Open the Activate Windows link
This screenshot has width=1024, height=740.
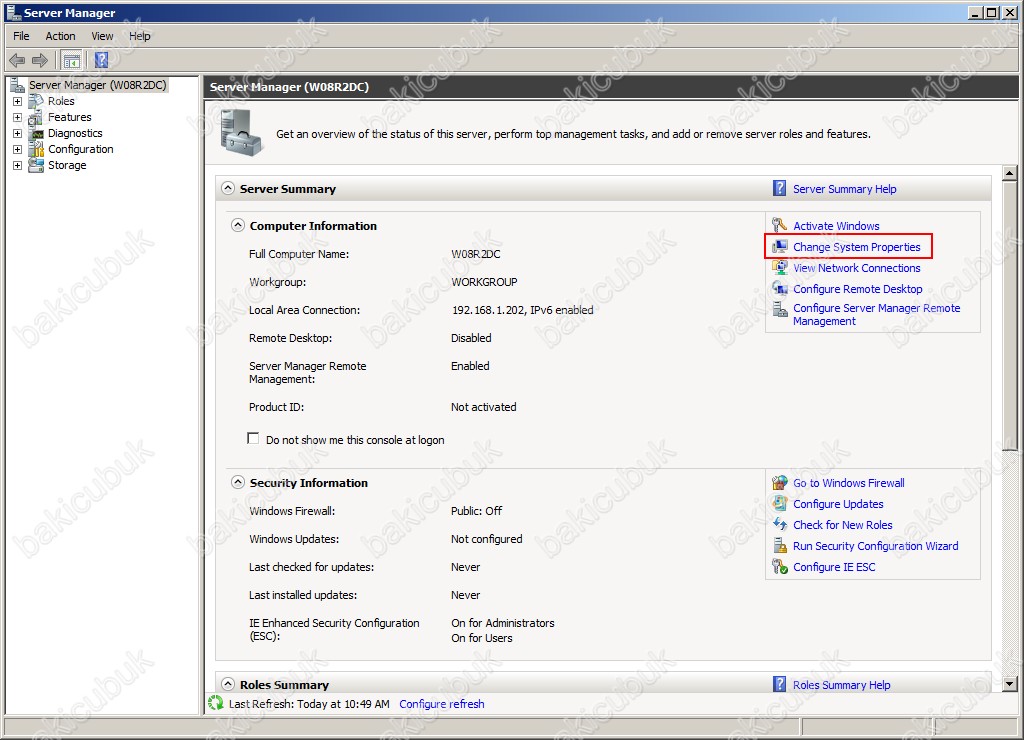click(836, 226)
